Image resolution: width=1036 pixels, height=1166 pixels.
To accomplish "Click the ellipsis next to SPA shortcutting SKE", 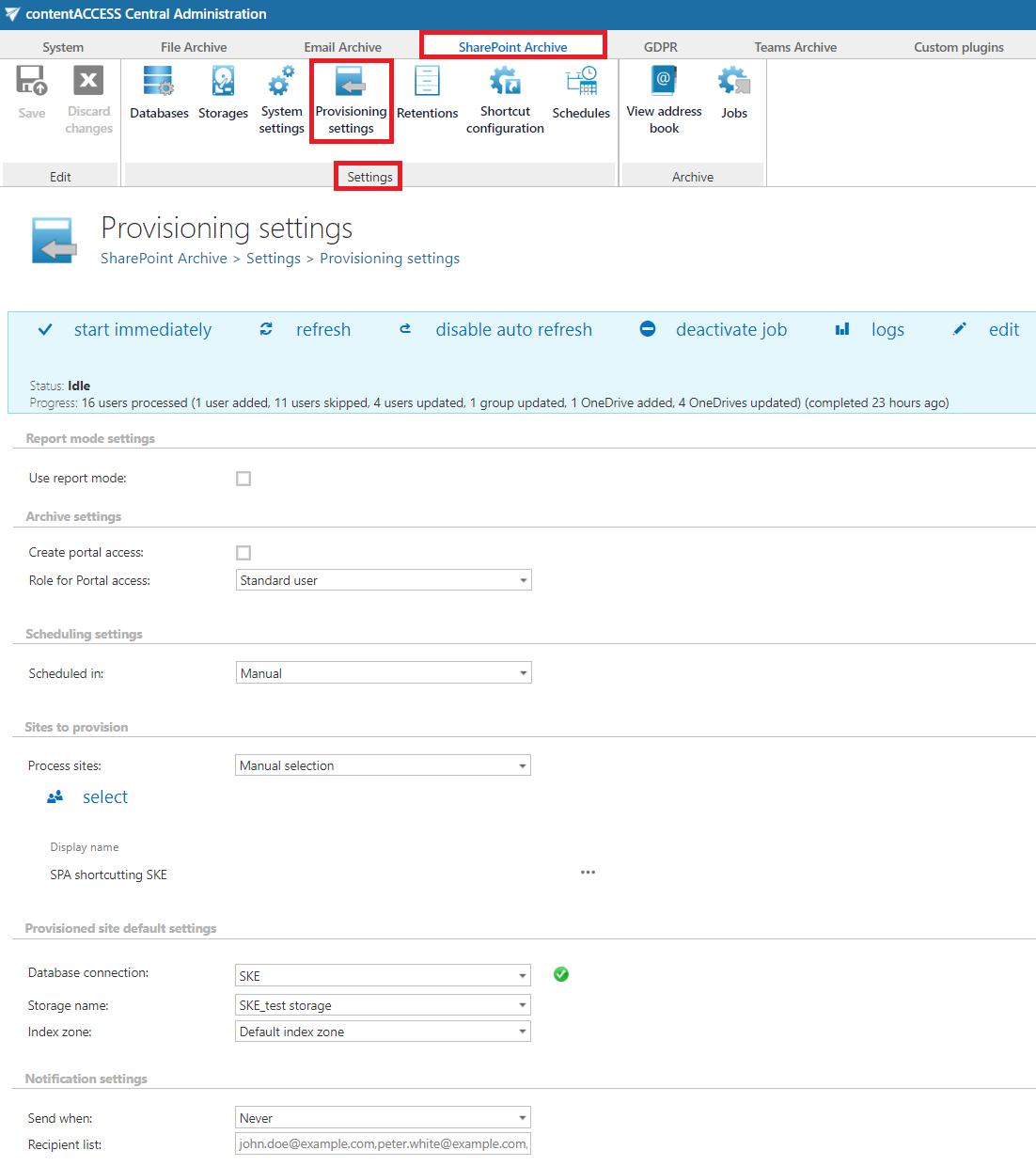I will click(588, 873).
